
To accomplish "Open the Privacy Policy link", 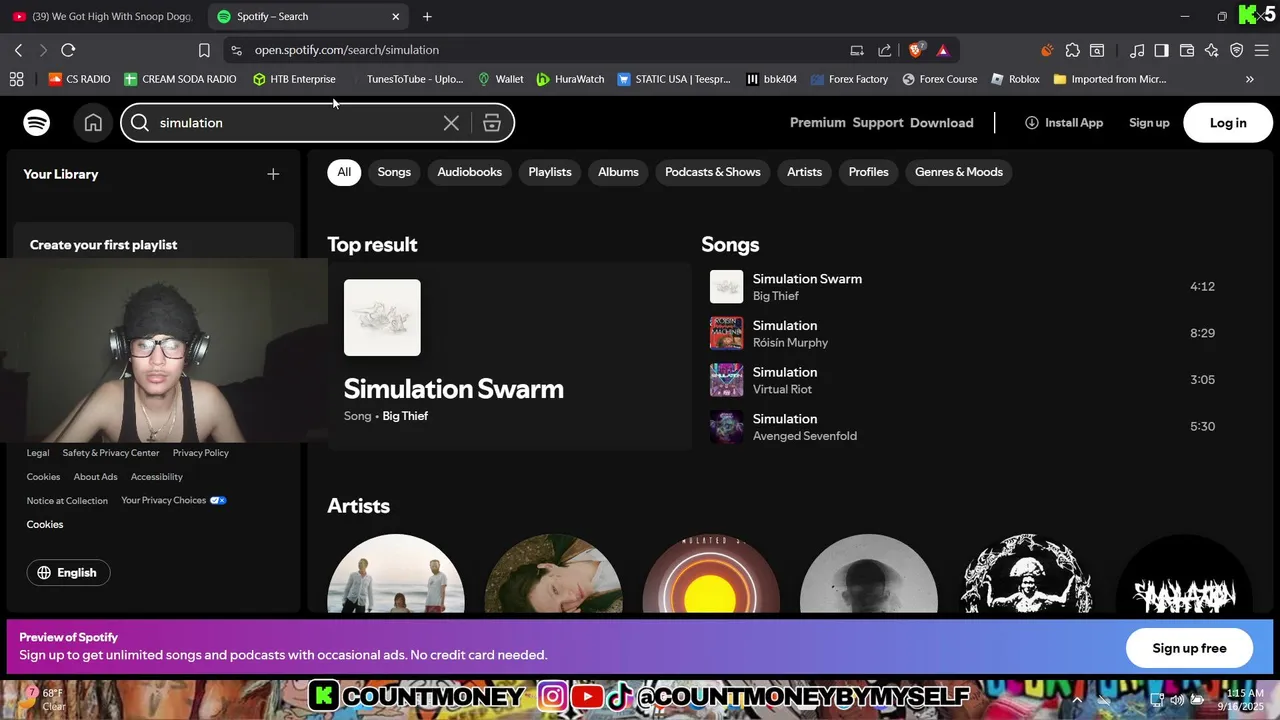I will click(201, 453).
